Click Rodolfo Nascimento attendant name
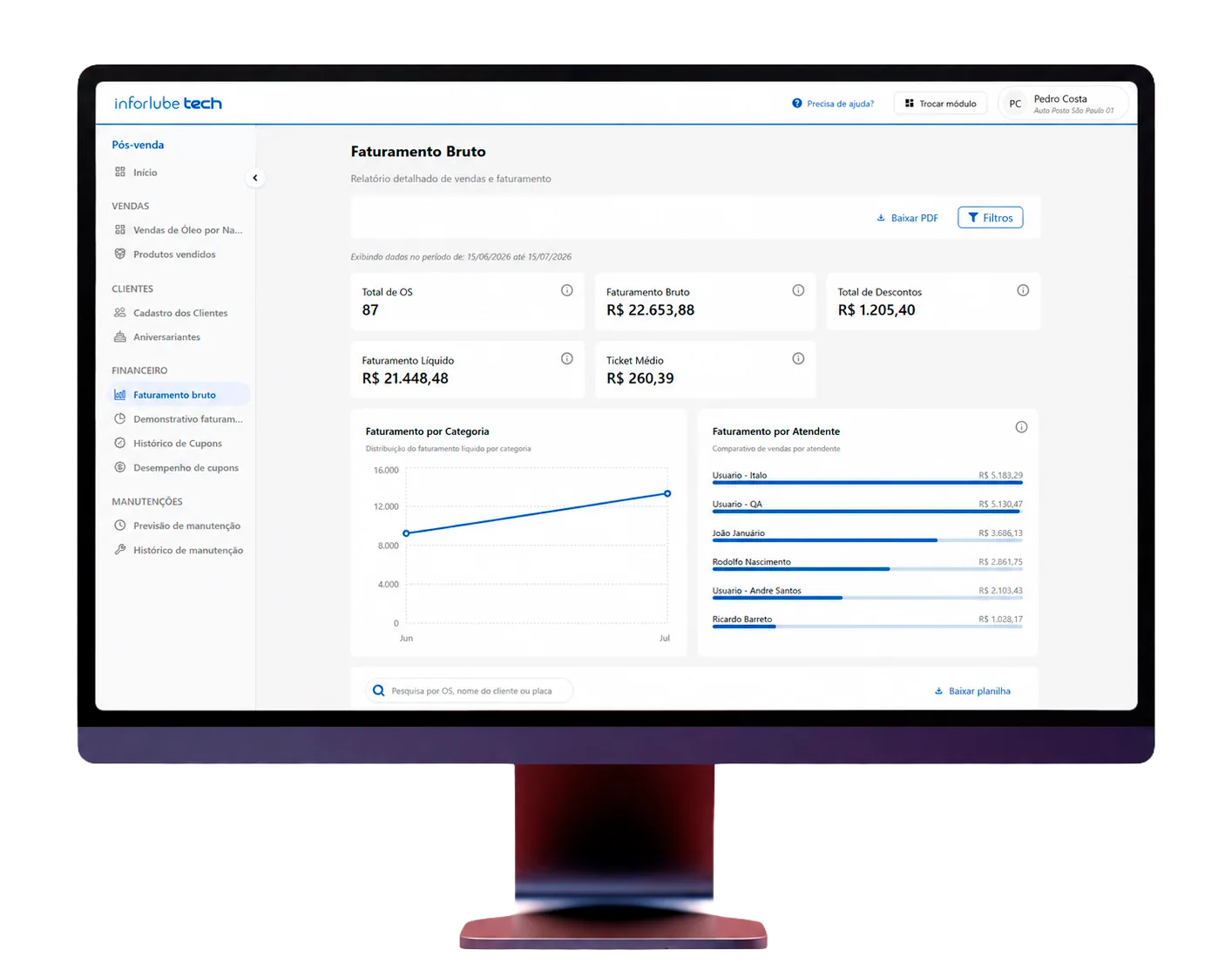The image size is (1232, 970). [x=752, y=562]
